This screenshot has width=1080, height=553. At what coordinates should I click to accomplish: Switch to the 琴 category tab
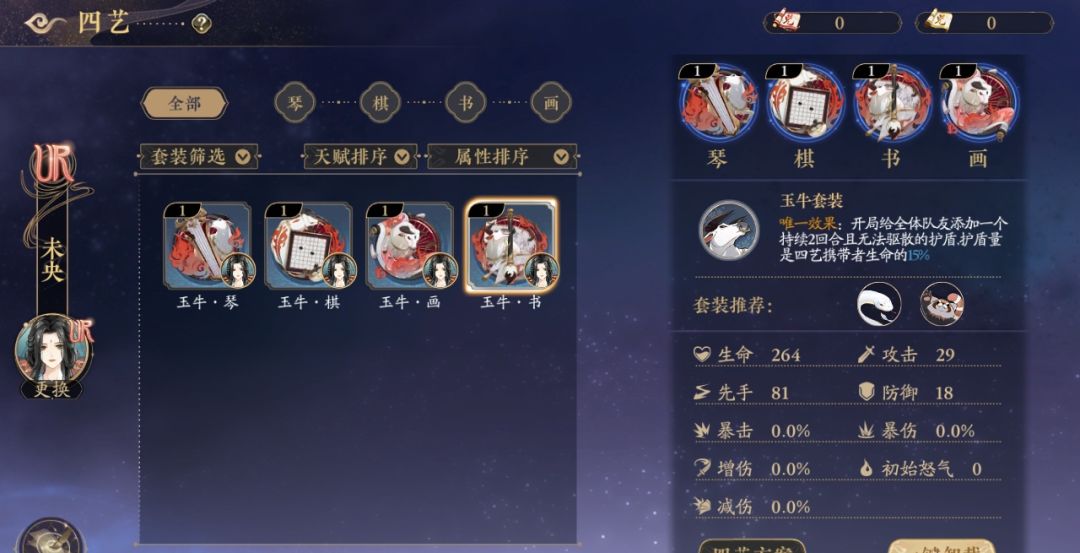295,103
